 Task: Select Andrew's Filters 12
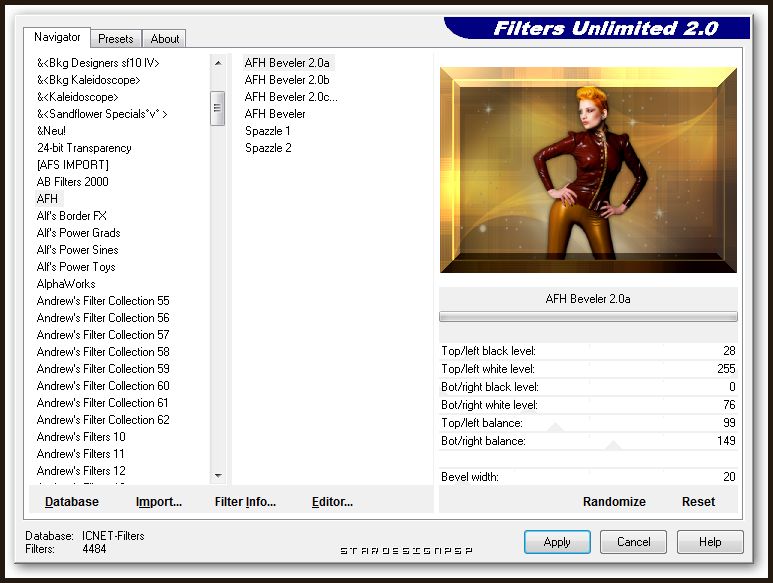tap(81, 471)
